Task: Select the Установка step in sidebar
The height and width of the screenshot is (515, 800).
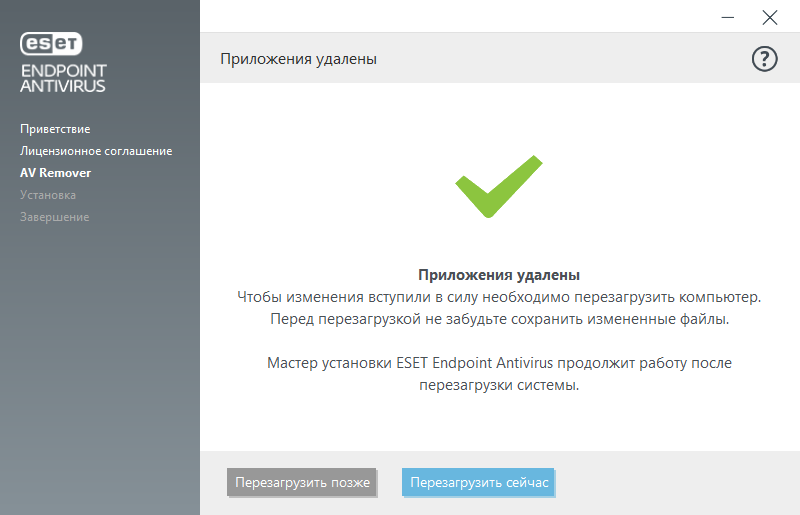Action: 48,195
